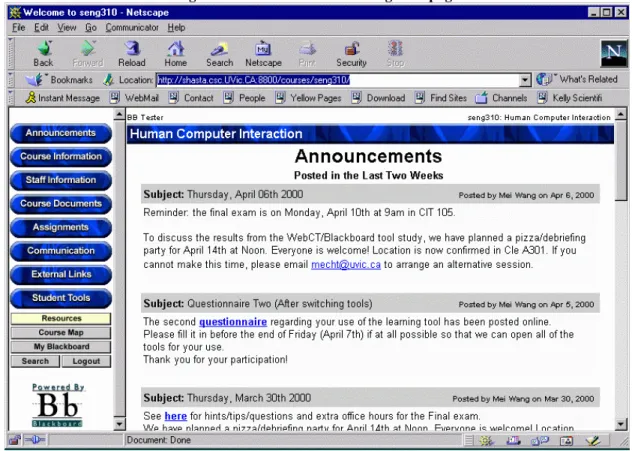
Task: Open Newsgroups from the component bar
Action: click(x=540, y=441)
